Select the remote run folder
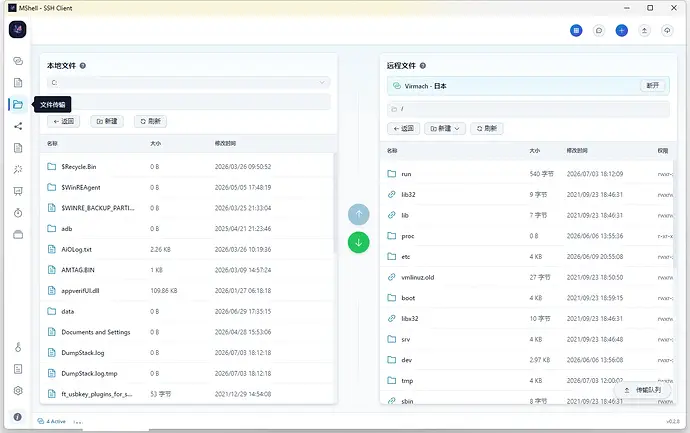The image size is (690, 433). coord(527,174)
